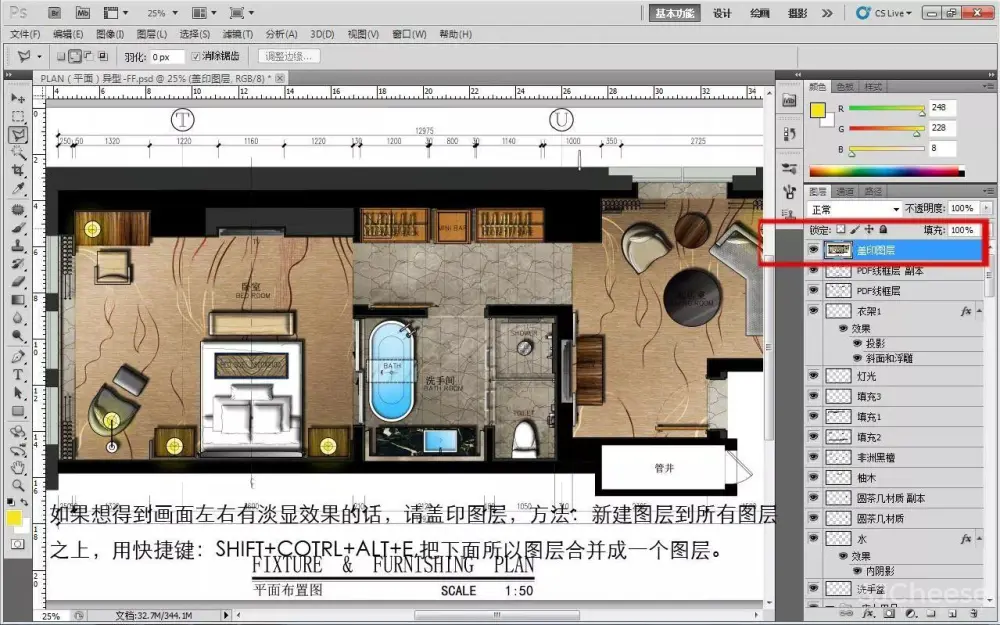Select the Polygonal Lasso tool
The height and width of the screenshot is (625, 1000).
(x=18, y=135)
